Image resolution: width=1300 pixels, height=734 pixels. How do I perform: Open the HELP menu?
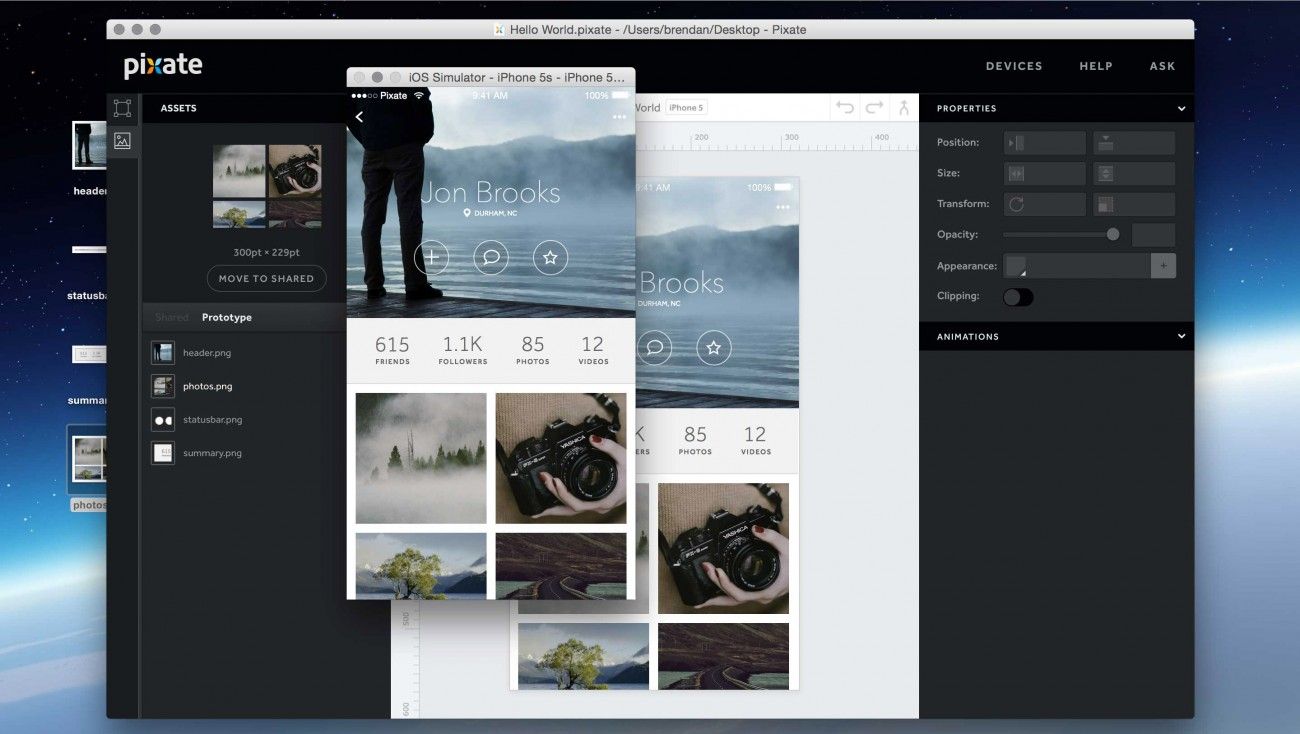pyautogui.click(x=1096, y=66)
